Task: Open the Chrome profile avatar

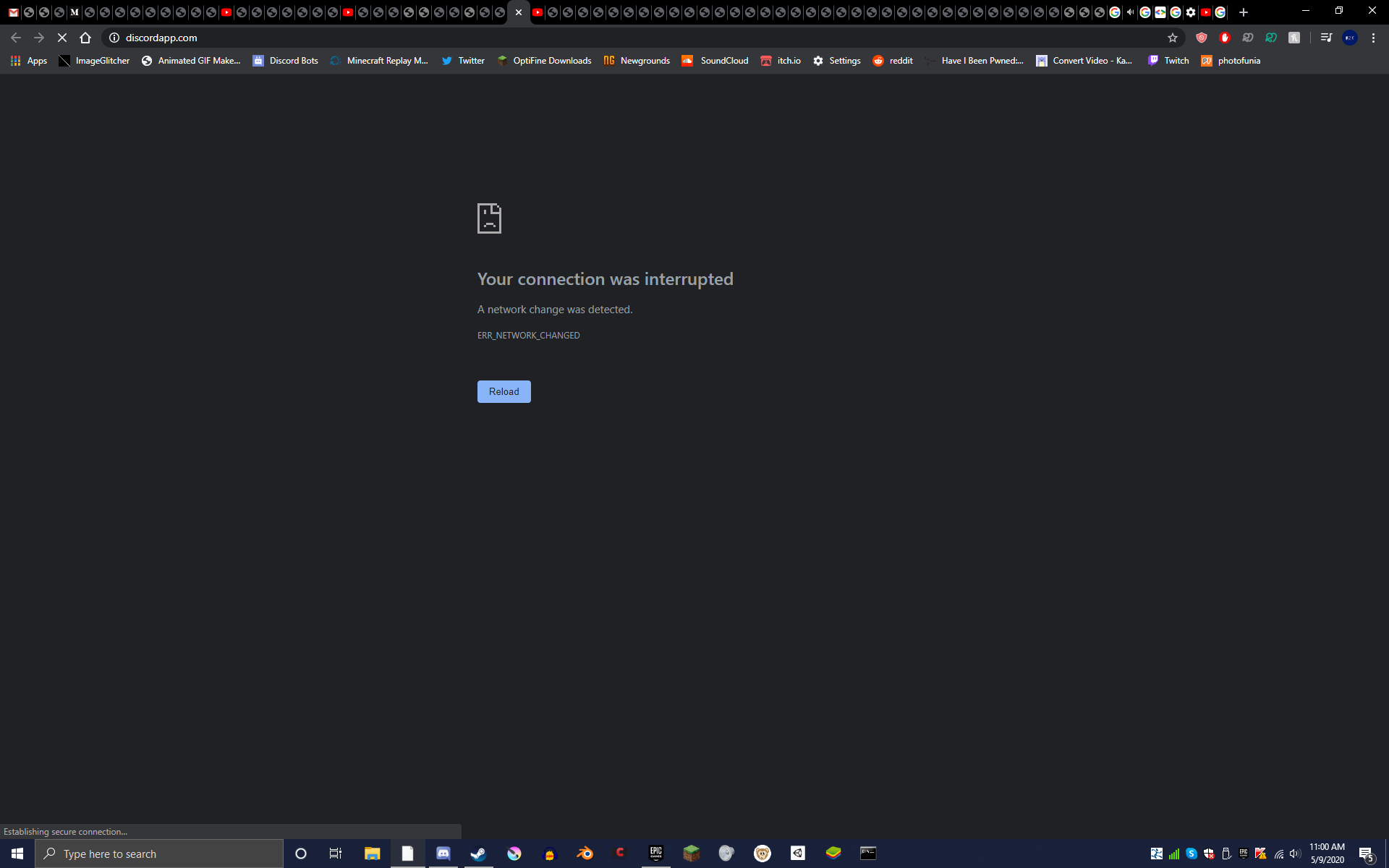Action: [x=1350, y=38]
